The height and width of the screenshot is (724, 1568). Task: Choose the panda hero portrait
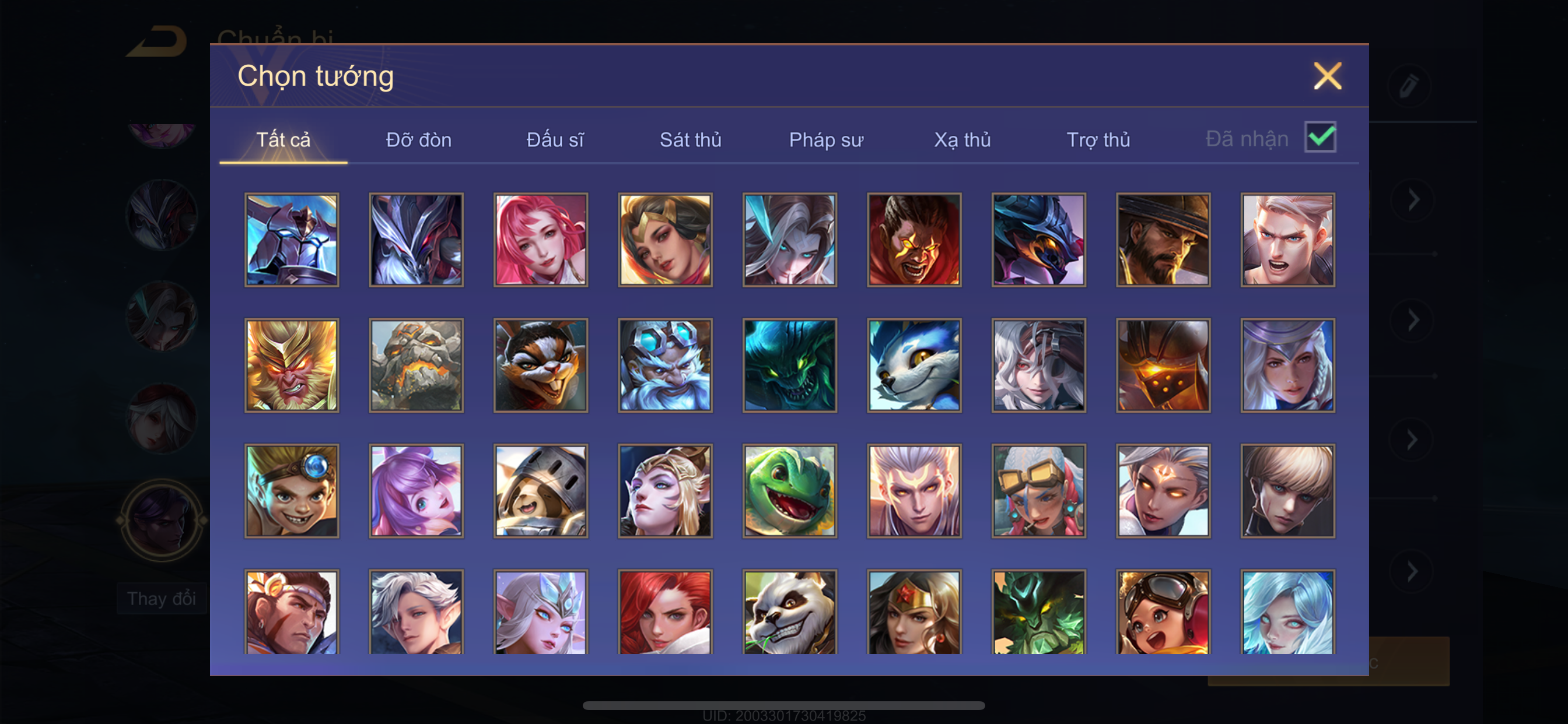(x=789, y=612)
